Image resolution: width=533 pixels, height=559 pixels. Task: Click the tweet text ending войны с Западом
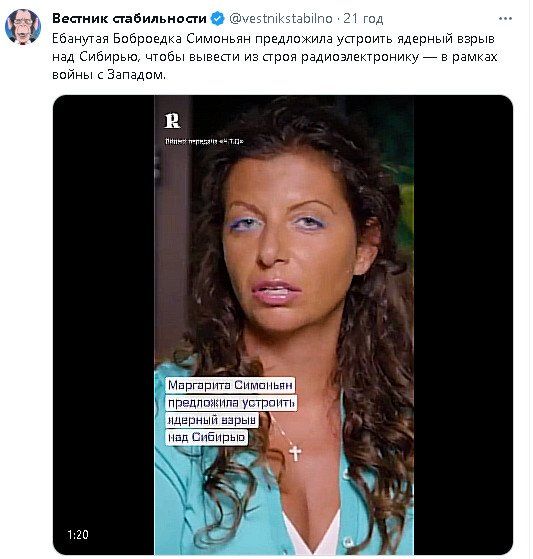coord(109,75)
